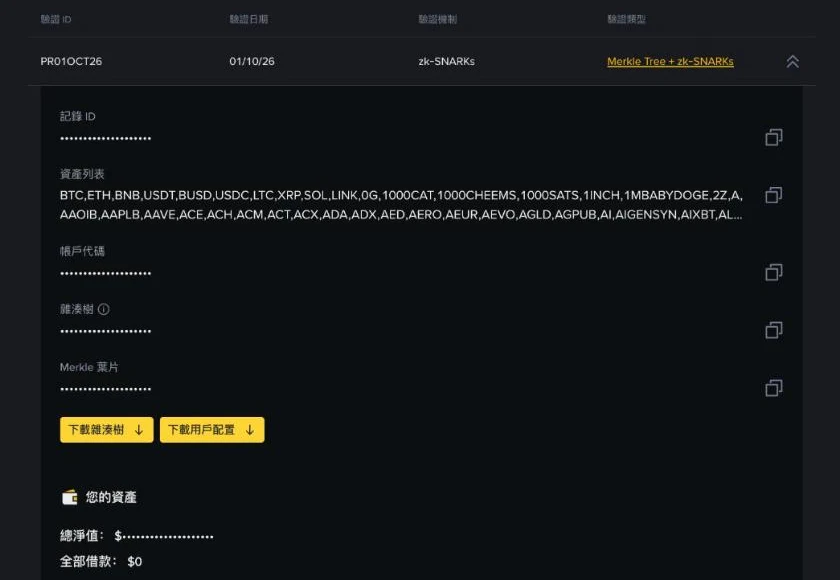
Task: Copy the Merkle 葉片 value
Action: (774, 388)
